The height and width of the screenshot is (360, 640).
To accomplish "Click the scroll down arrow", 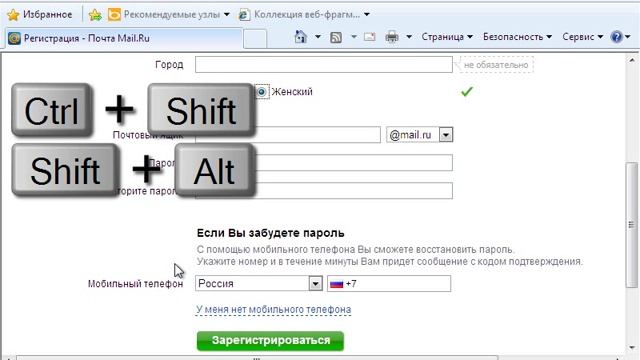I will 631,348.
